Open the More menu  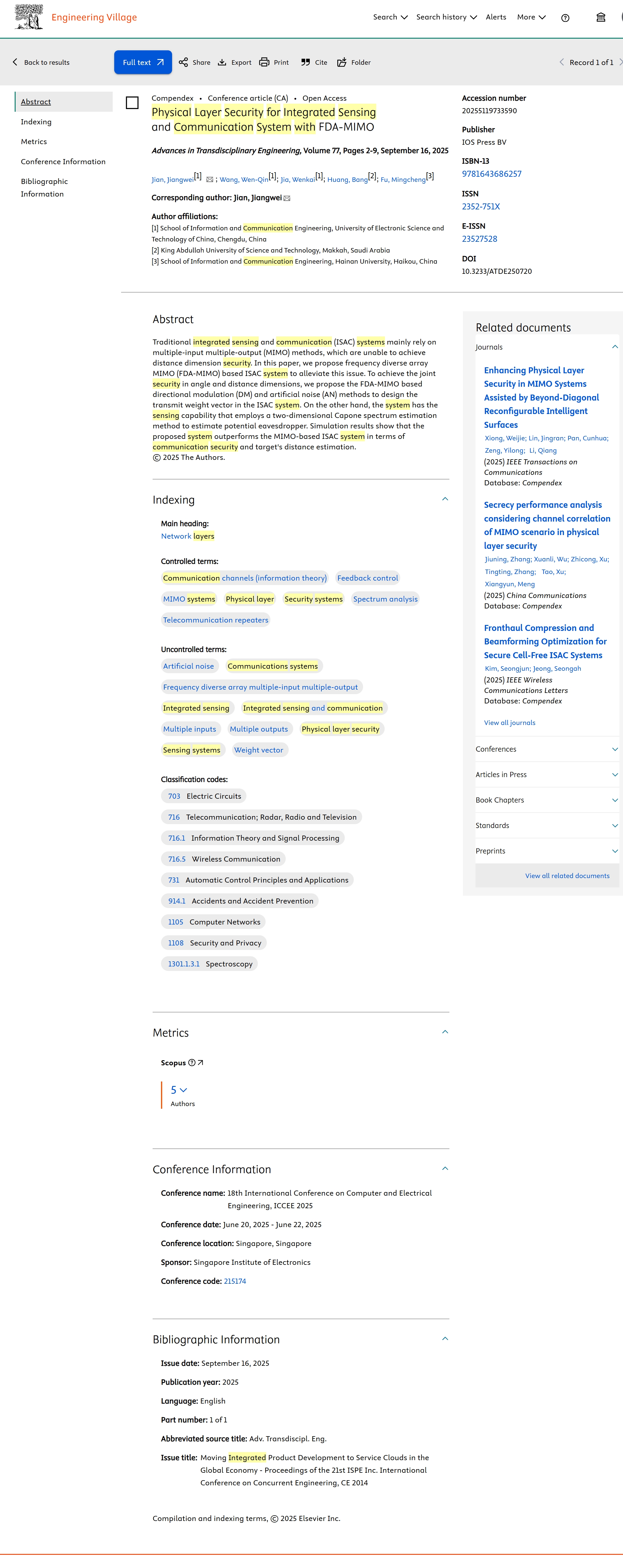point(531,17)
